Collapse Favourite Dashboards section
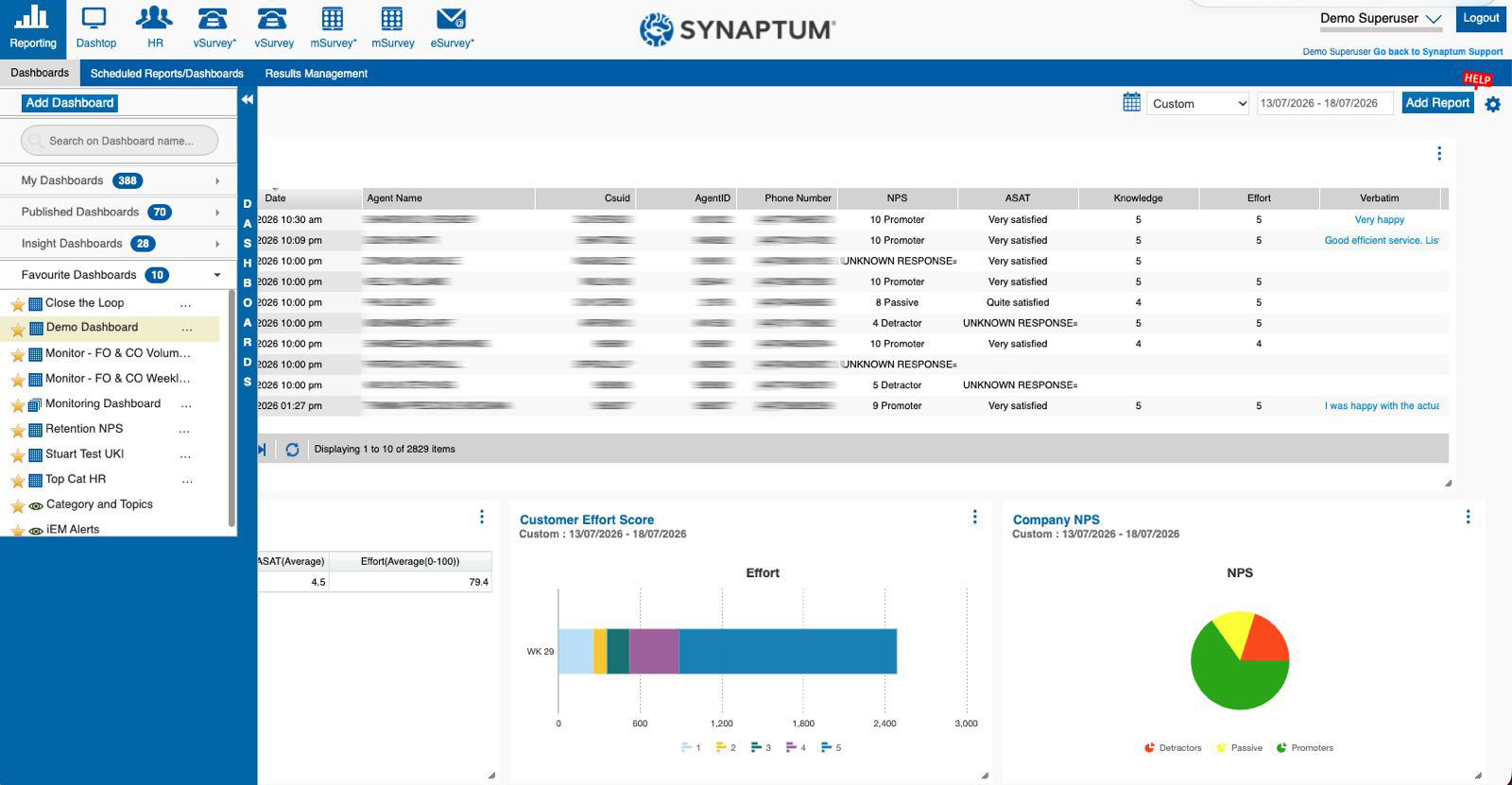 click(117, 275)
